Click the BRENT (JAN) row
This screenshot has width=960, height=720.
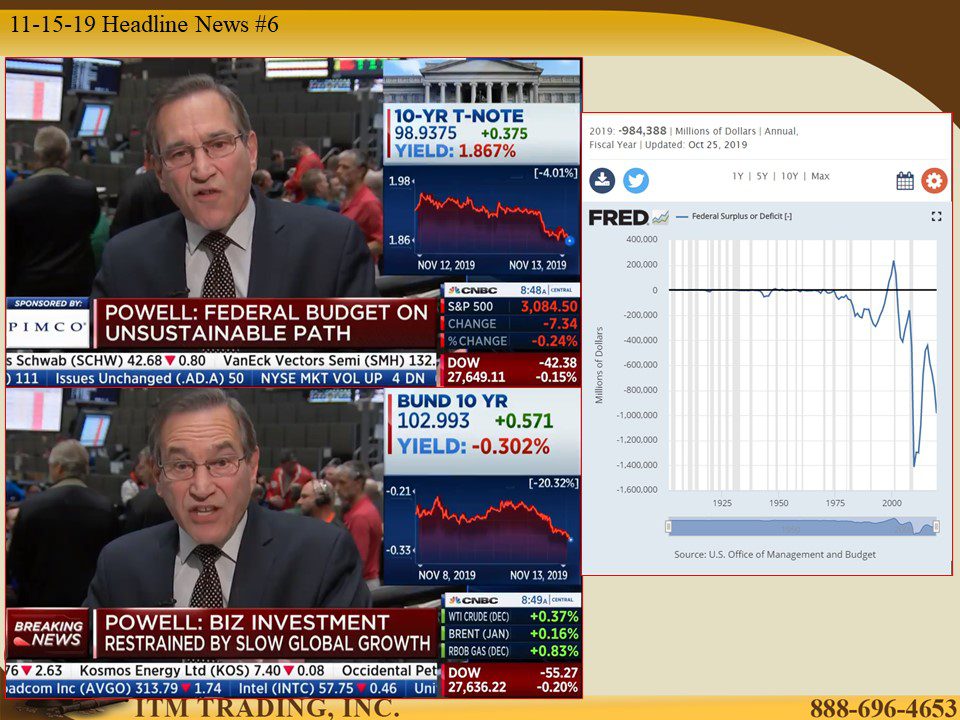(x=512, y=634)
